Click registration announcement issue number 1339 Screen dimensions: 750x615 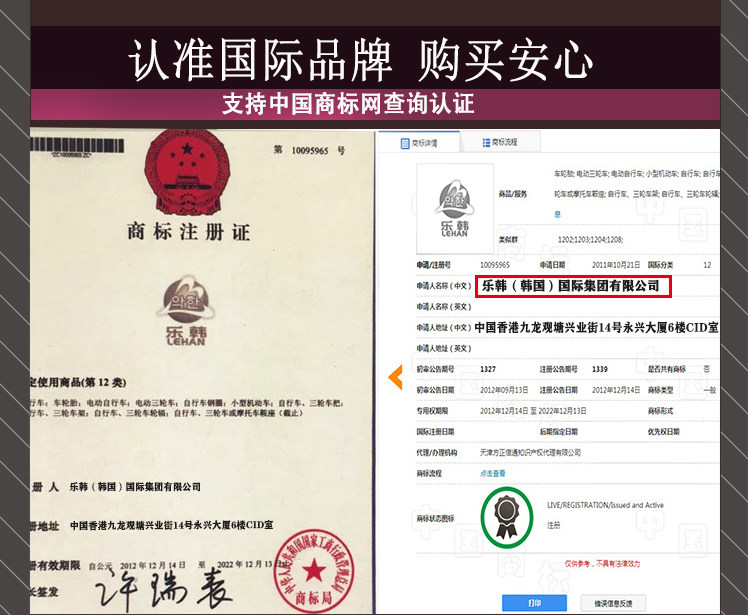600,369
